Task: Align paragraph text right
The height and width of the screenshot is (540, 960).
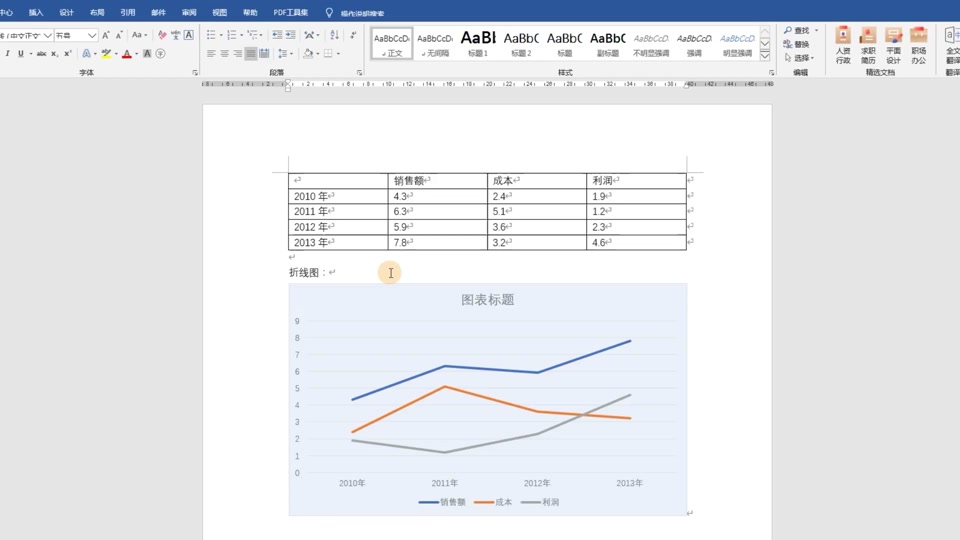Action: pyautogui.click(x=238, y=54)
